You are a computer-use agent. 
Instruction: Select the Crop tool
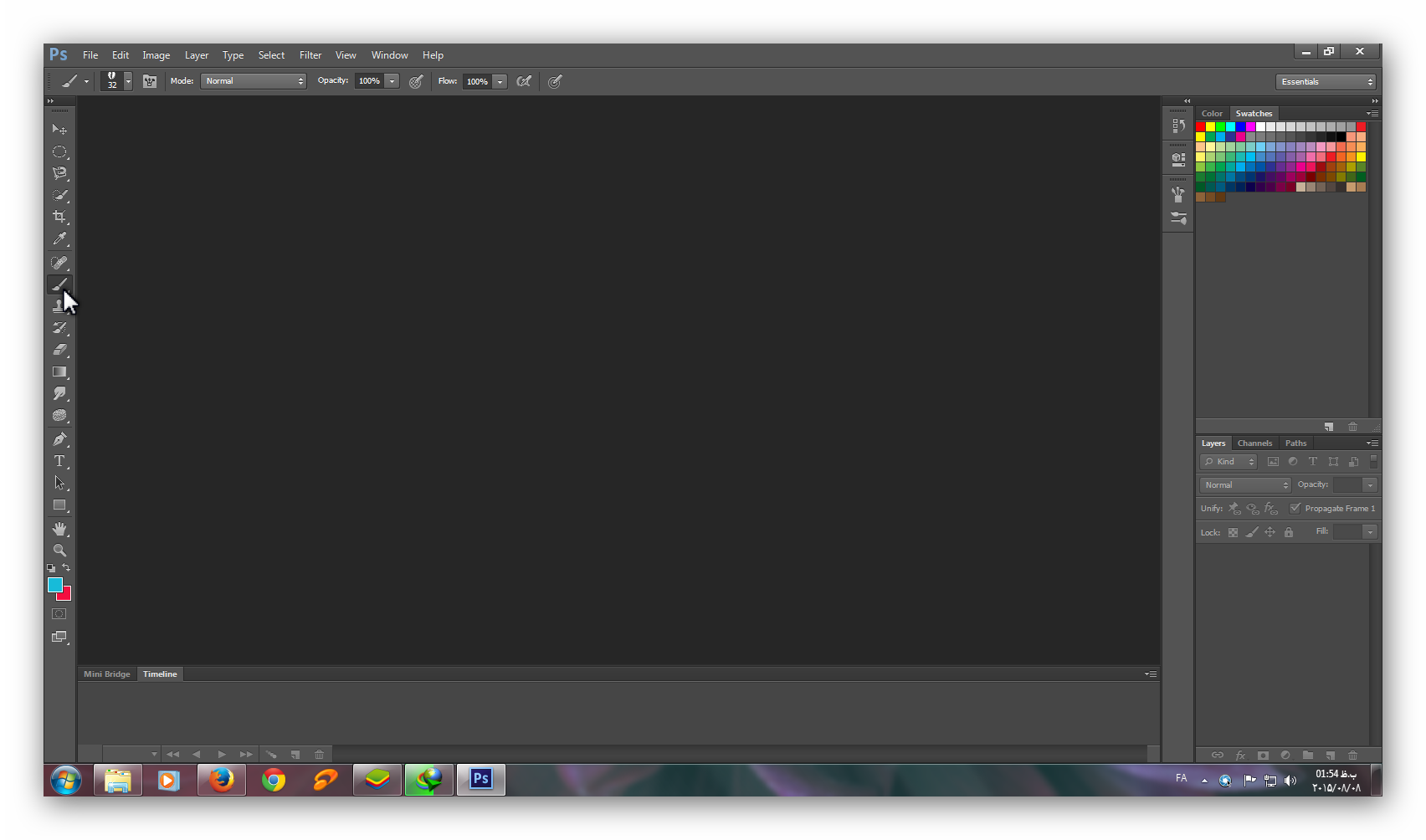click(59, 217)
